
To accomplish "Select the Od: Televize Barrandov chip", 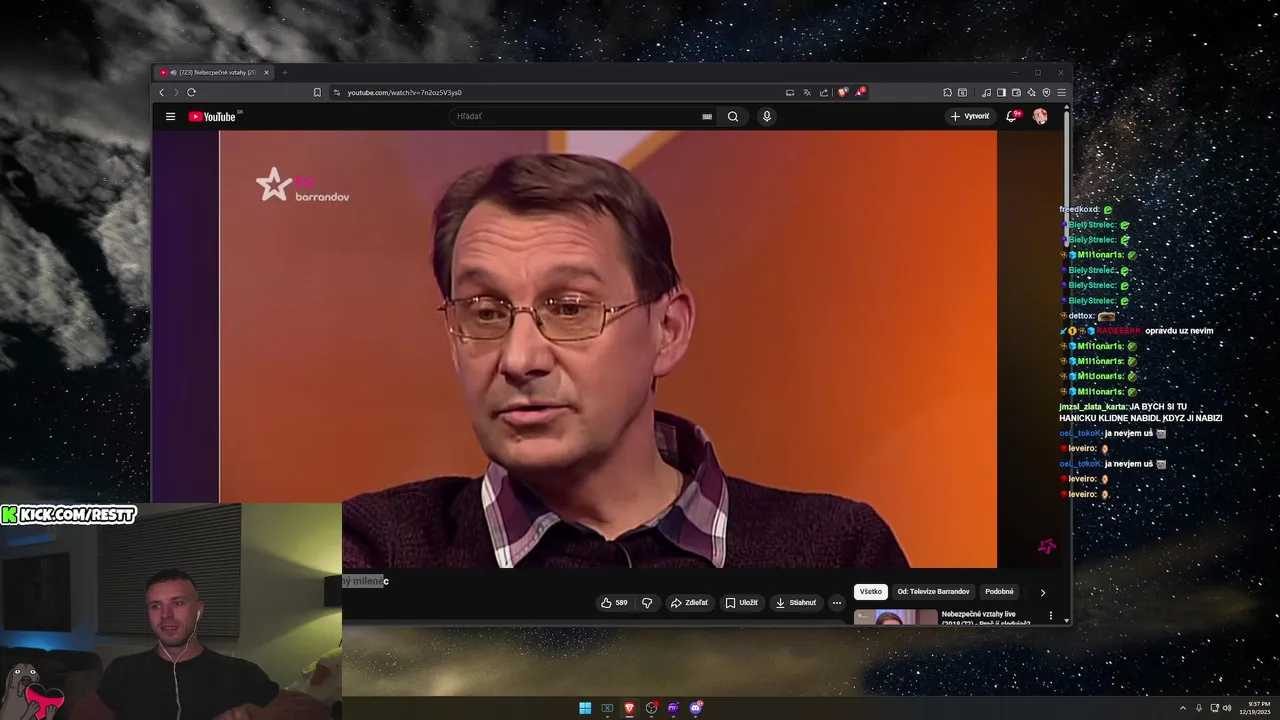I will (933, 592).
